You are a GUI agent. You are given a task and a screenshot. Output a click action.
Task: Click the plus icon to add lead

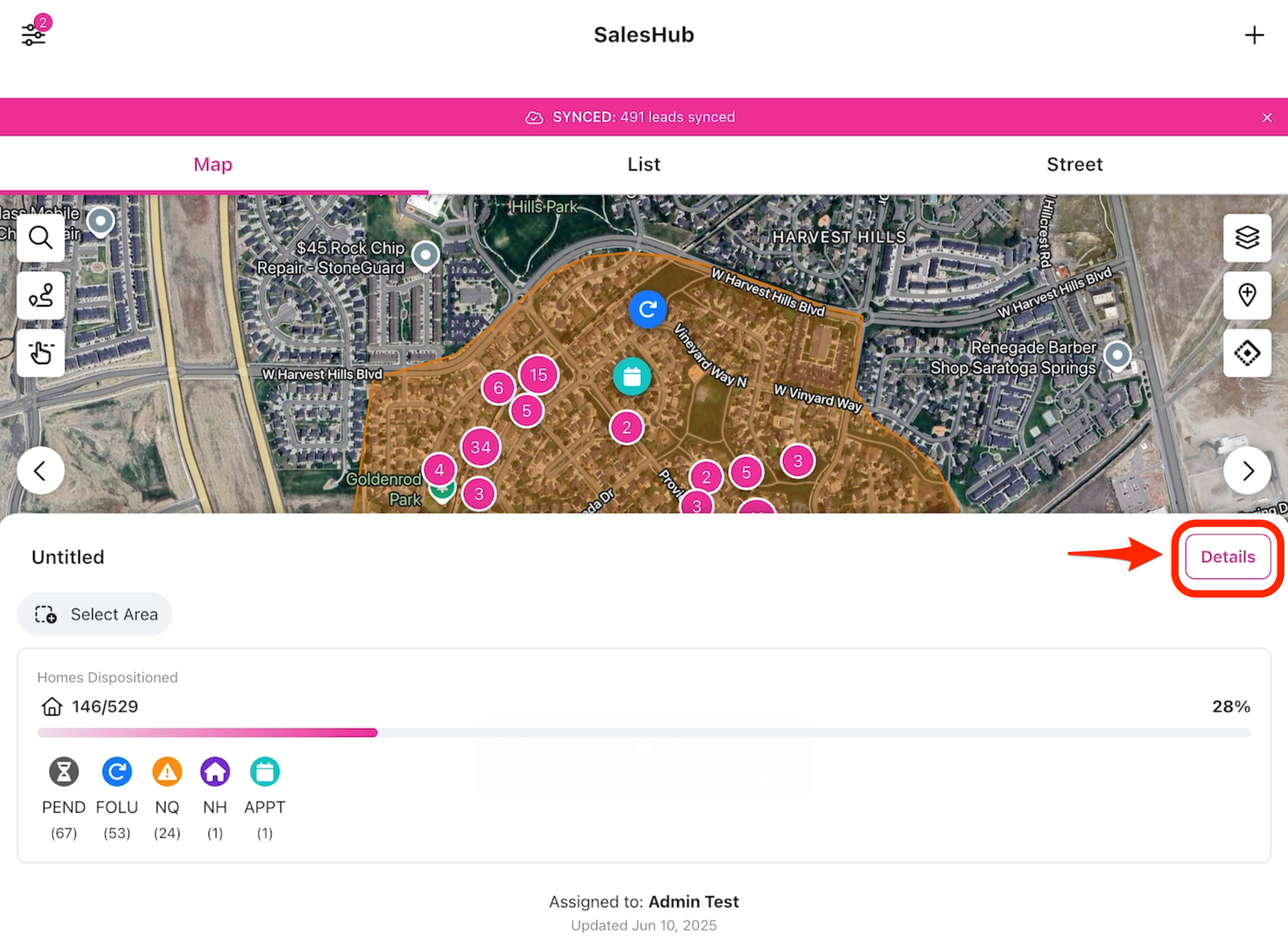click(x=1254, y=35)
